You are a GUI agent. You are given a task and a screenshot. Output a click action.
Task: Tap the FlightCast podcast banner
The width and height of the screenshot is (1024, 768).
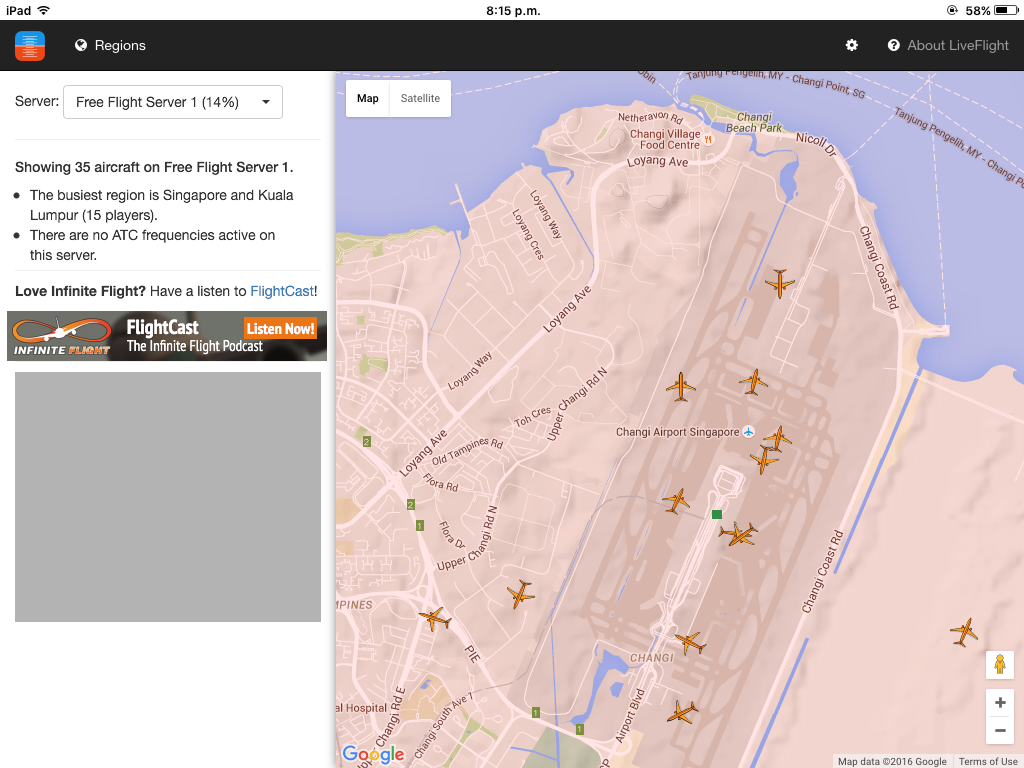167,336
